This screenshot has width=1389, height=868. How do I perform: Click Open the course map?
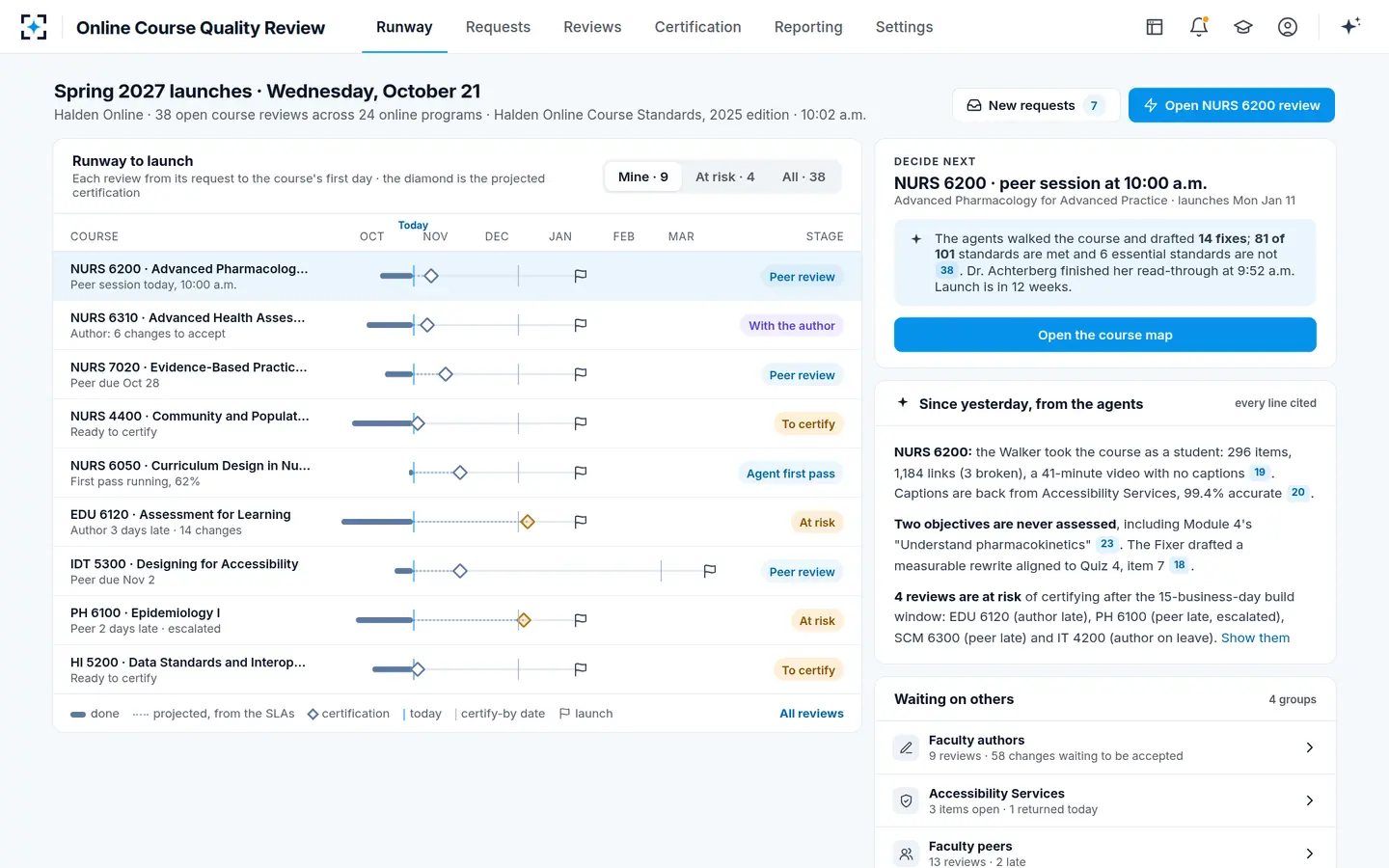tap(1105, 335)
